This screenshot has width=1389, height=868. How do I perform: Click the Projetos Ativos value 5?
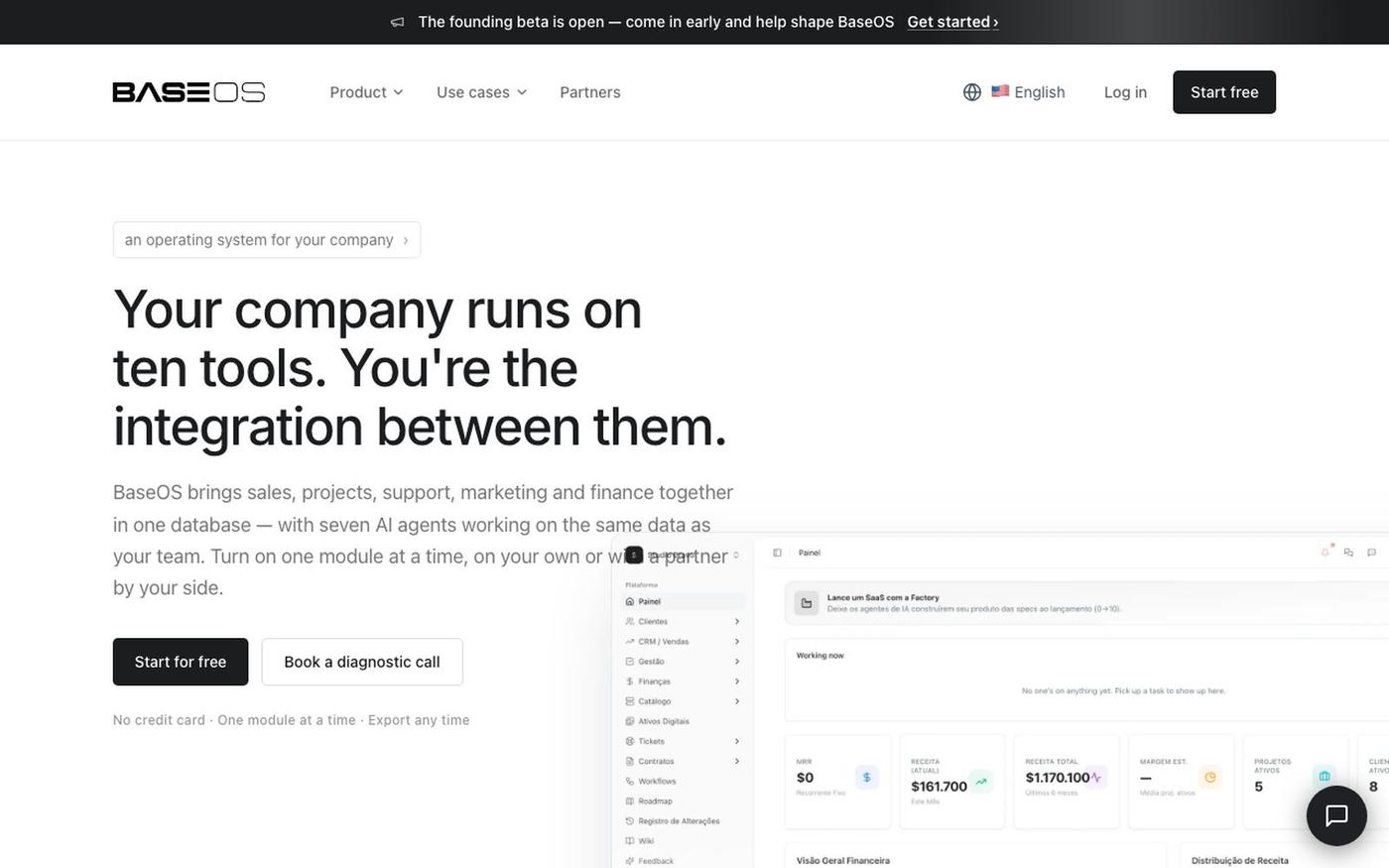pyautogui.click(x=1259, y=787)
